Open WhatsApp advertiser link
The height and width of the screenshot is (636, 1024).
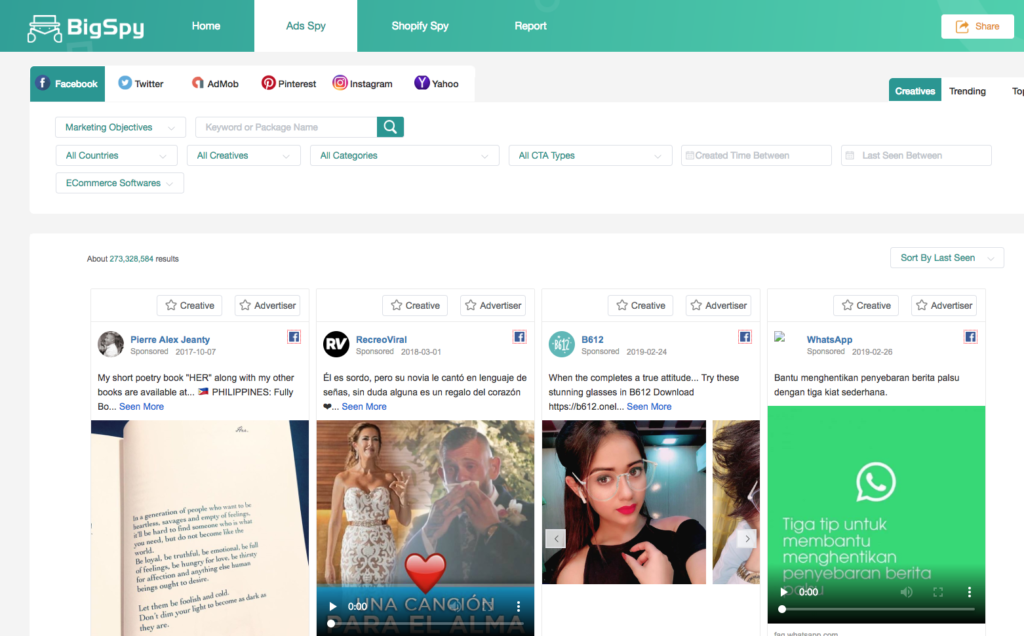click(x=829, y=340)
